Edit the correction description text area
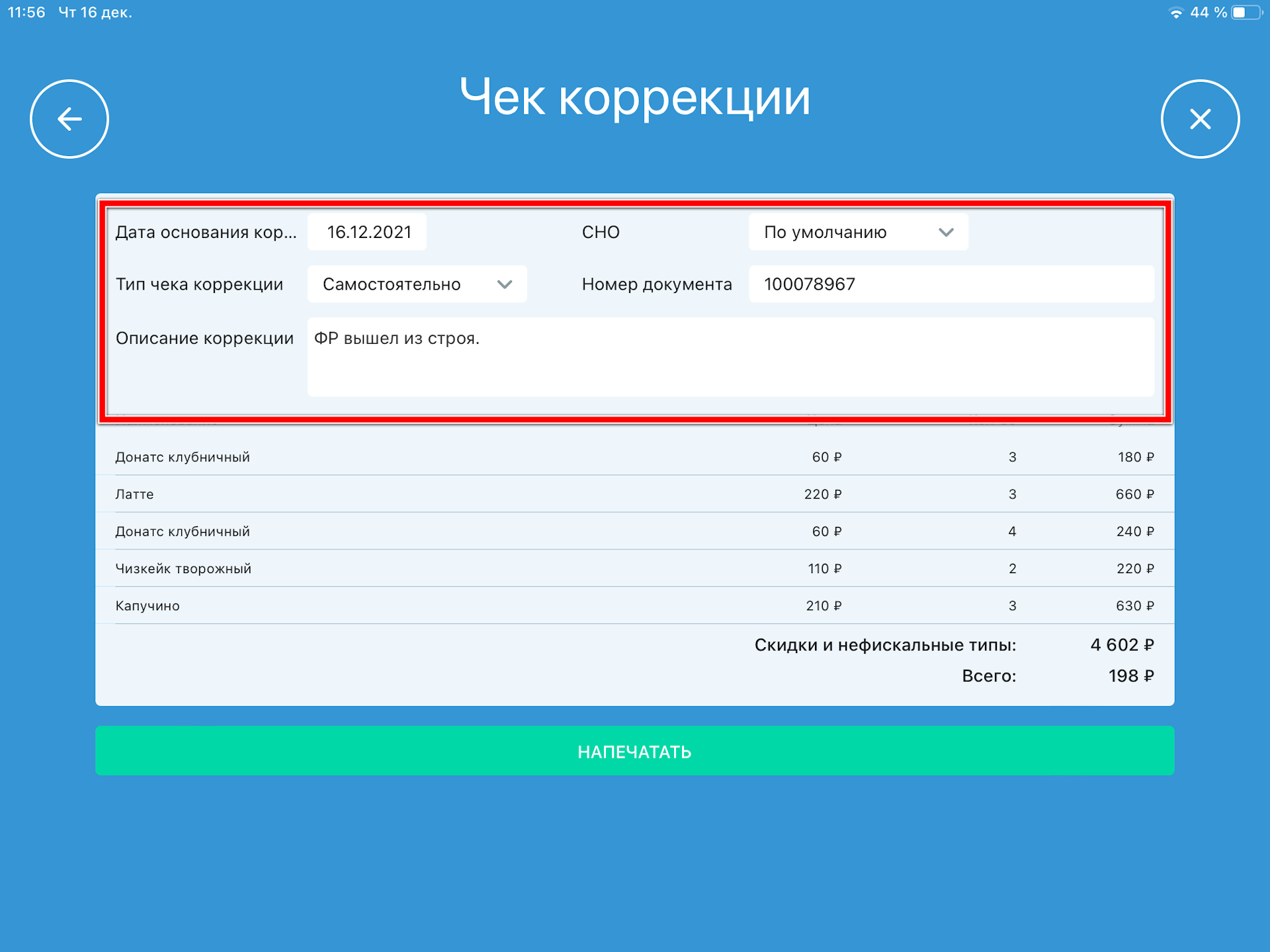Viewport: 1270px width, 952px height. pyautogui.click(x=731, y=357)
